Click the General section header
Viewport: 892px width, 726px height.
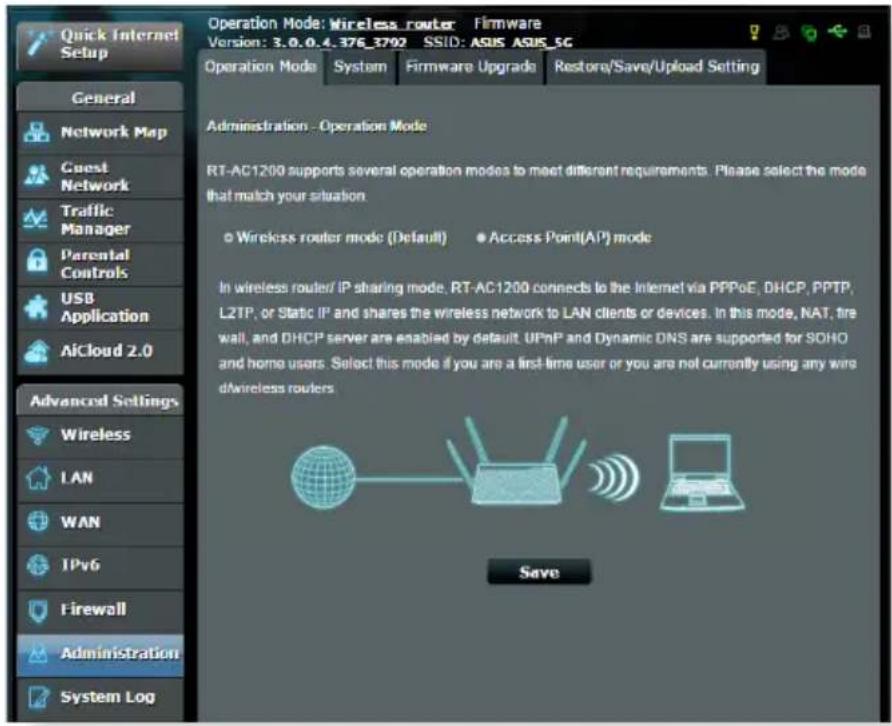[100, 97]
